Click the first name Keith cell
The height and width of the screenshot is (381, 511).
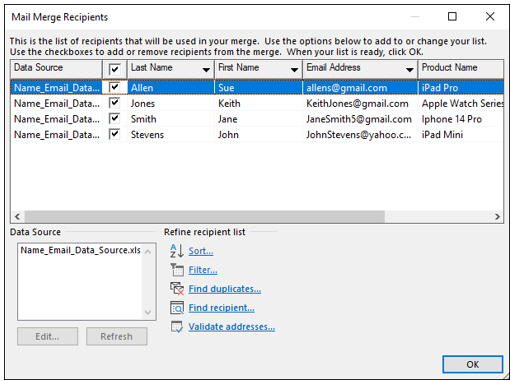259,103
